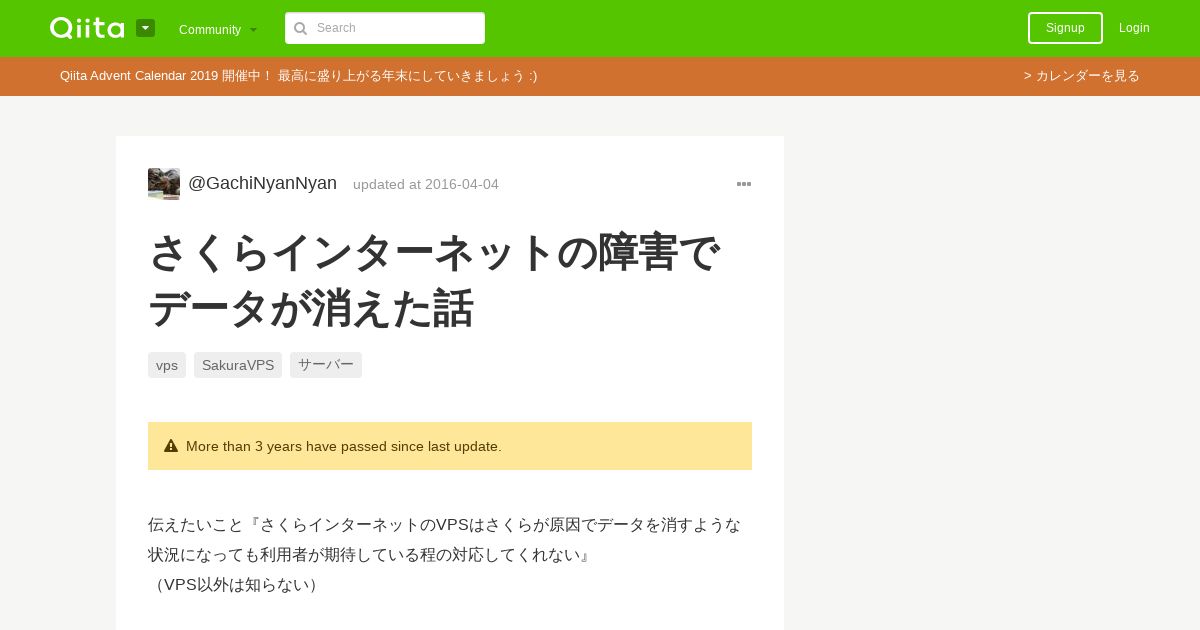Image resolution: width=1200 pixels, height=630 pixels.
Task: Open the Login link
Action: pyautogui.click(x=1134, y=28)
